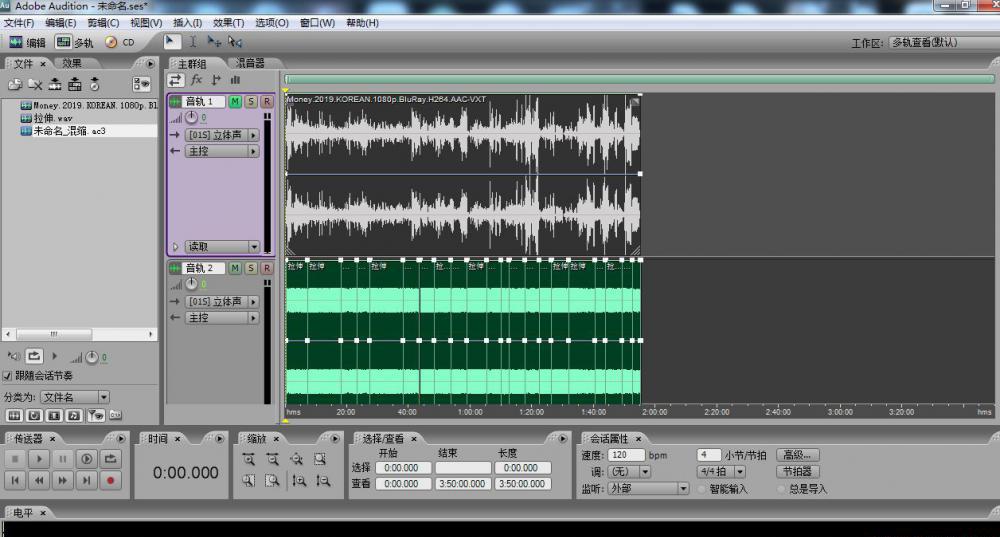1000x537 pixels.
Task: Select the hybrid arrow tool
Action: tap(171, 42)
